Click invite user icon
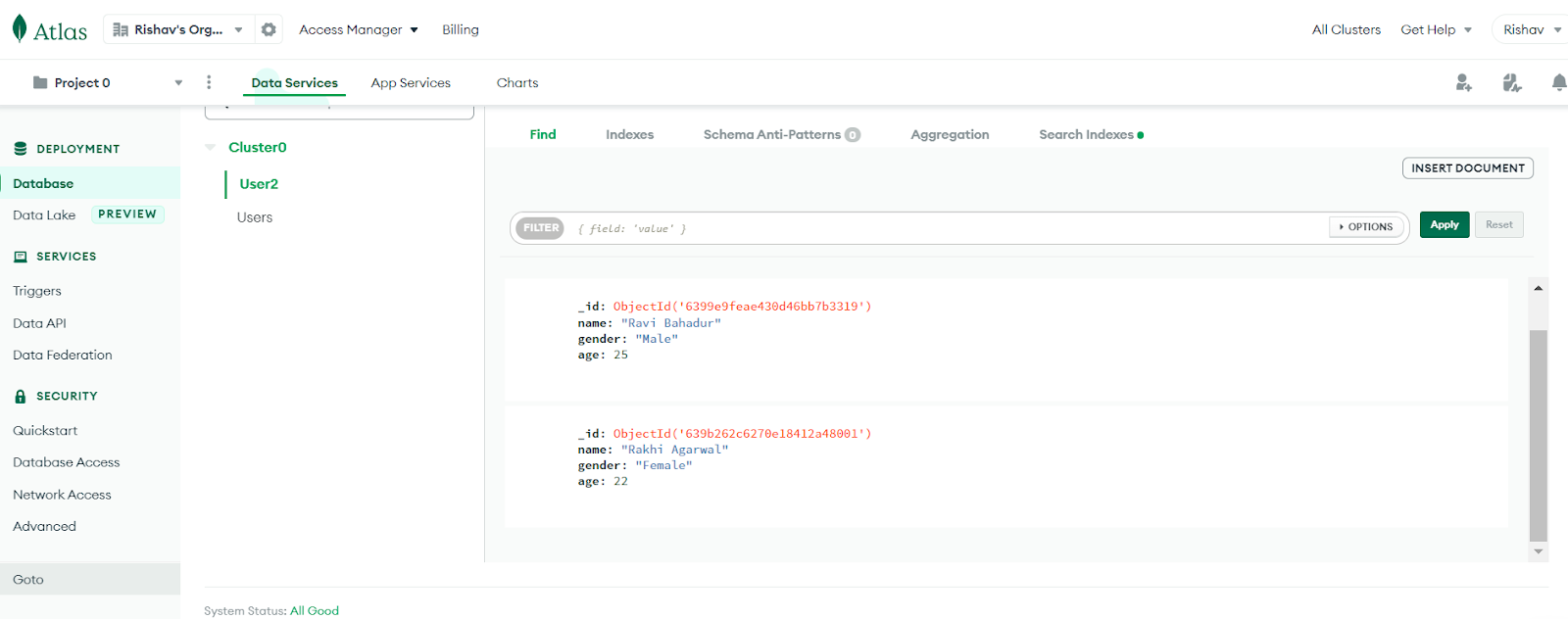The width and height of the screenshot is (1568, 619). point(1463,83)
